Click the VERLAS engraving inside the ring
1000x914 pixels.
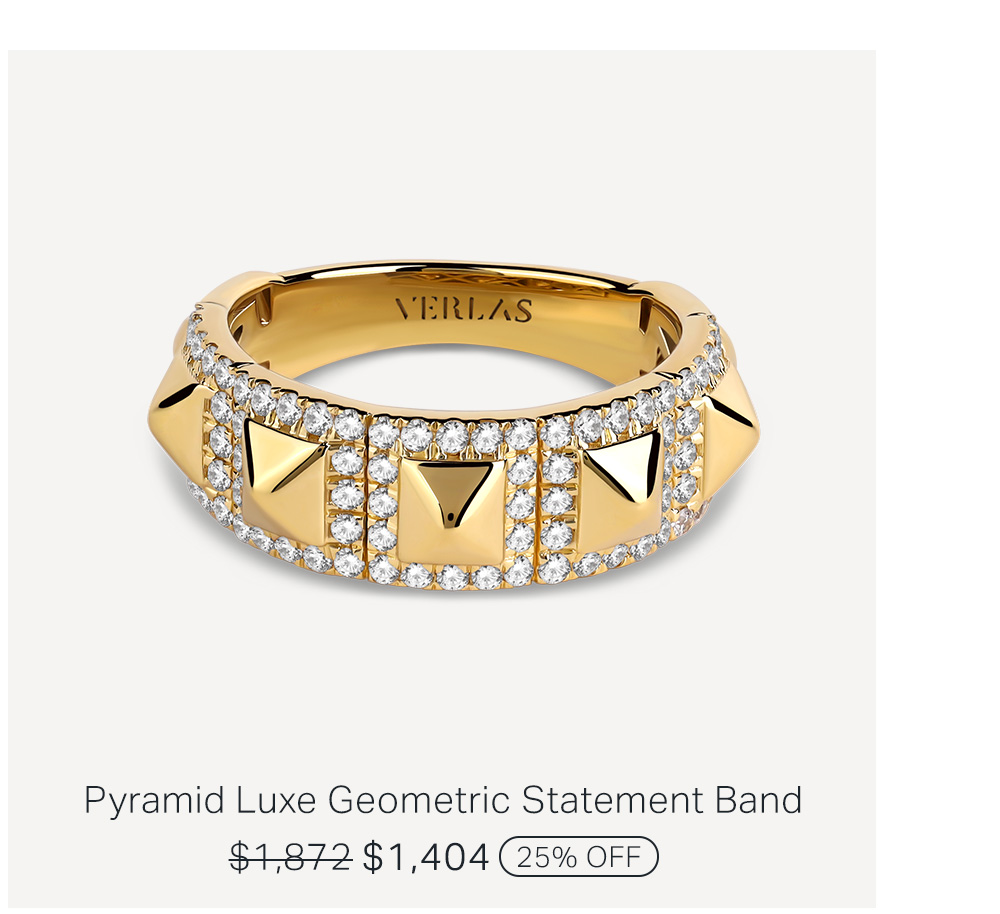click(464, 310)
